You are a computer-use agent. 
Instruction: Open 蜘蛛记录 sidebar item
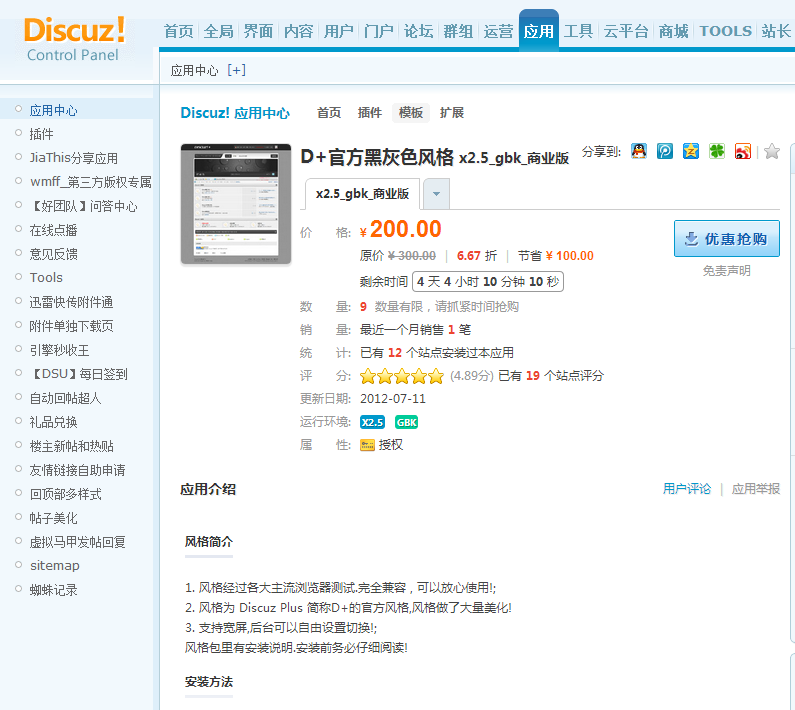(53, 590)
